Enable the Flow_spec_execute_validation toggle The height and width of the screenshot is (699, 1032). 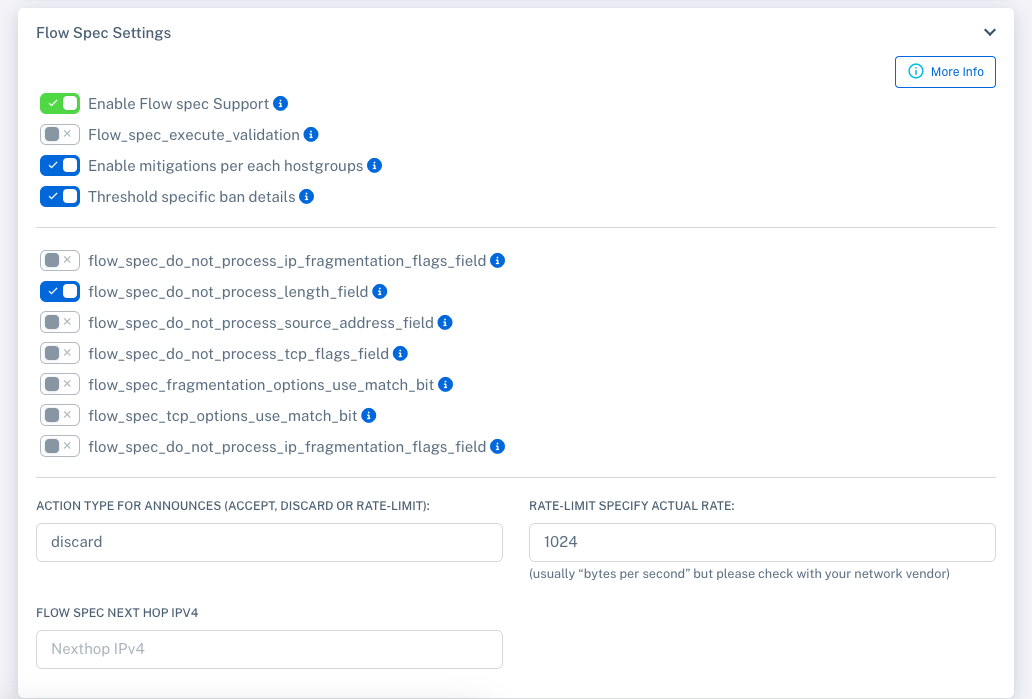coord(59,134)
